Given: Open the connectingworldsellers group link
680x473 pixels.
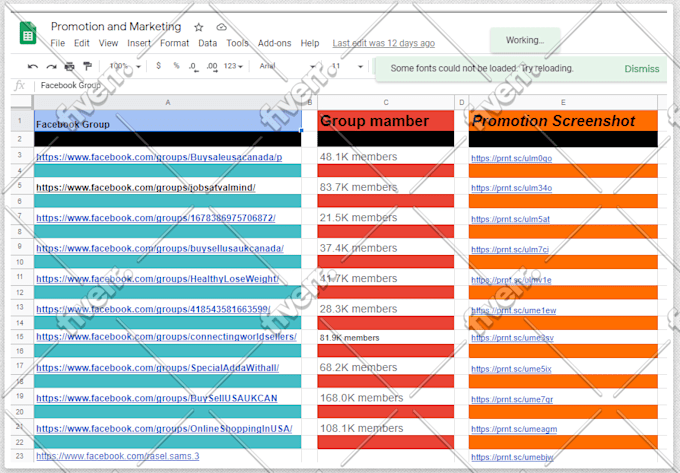Looking at the screenshot, I should tap(167, 337).
